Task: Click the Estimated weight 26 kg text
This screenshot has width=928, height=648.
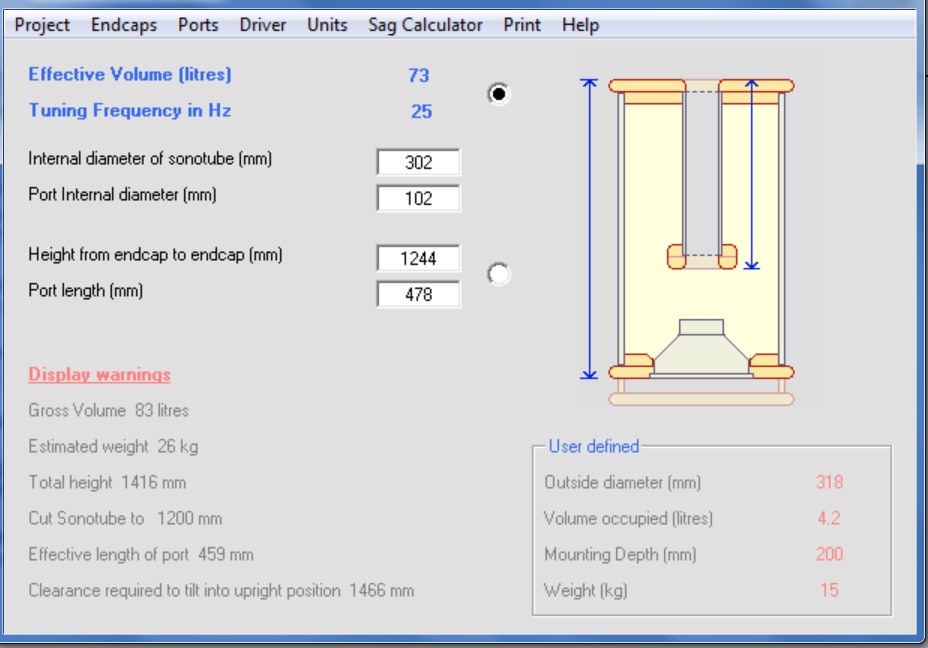Action: (113, 446)
